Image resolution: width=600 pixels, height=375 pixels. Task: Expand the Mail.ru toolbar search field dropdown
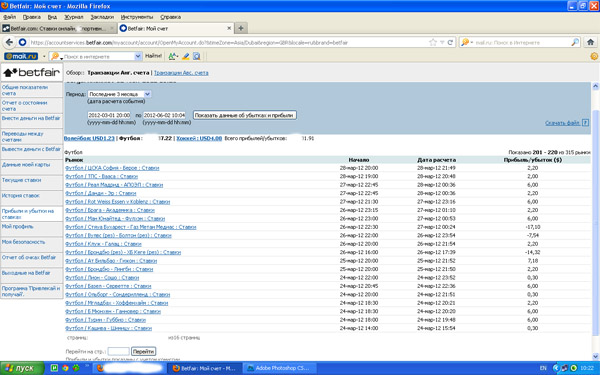[x=138, y=56]
